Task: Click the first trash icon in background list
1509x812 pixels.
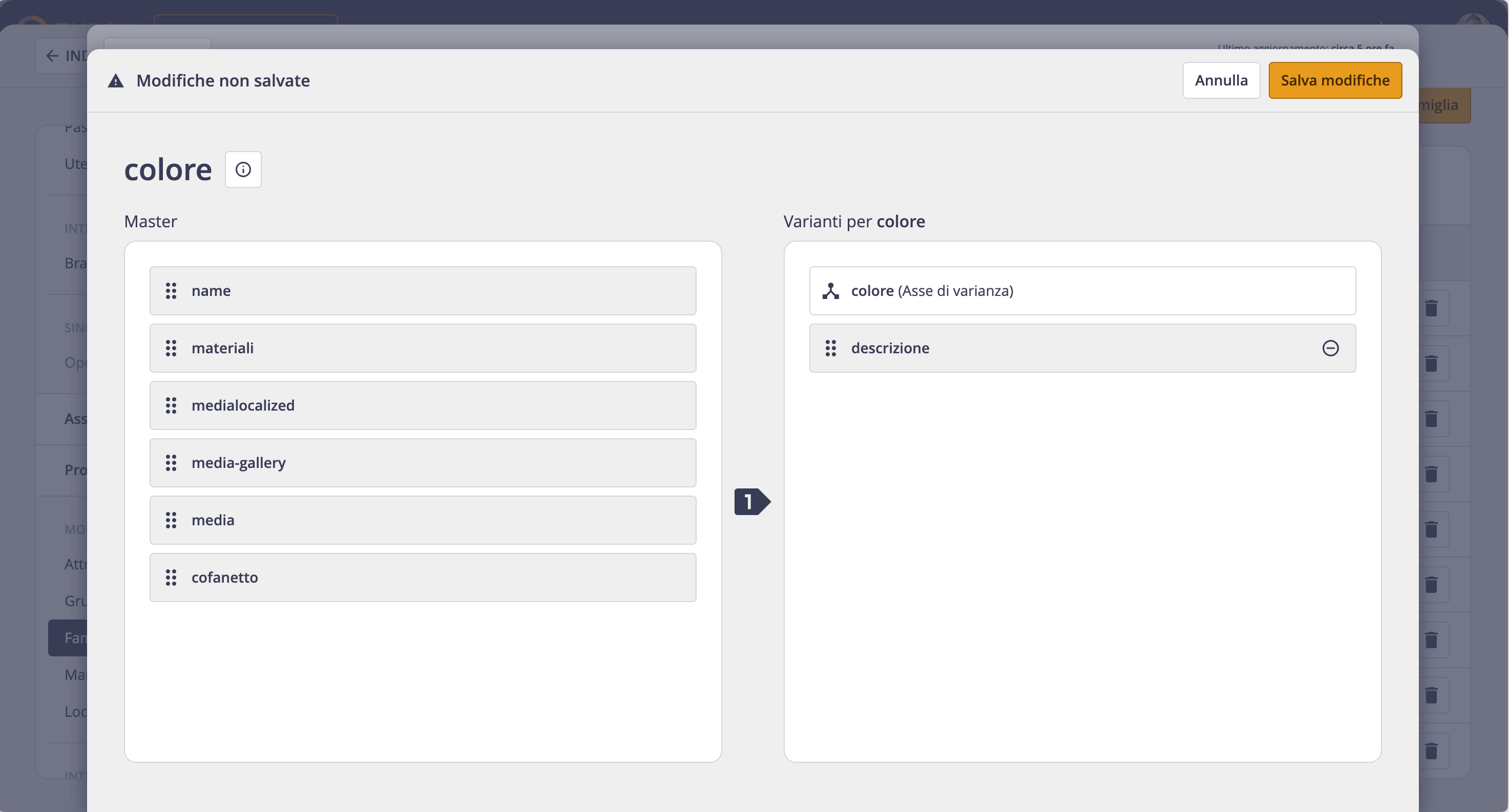Action: coord(1431,309)
